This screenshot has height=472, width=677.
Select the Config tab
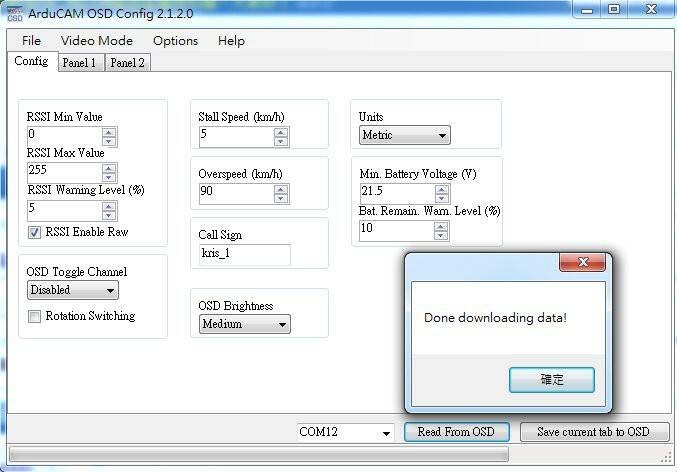pyautogui.click(x=32, y=61)
